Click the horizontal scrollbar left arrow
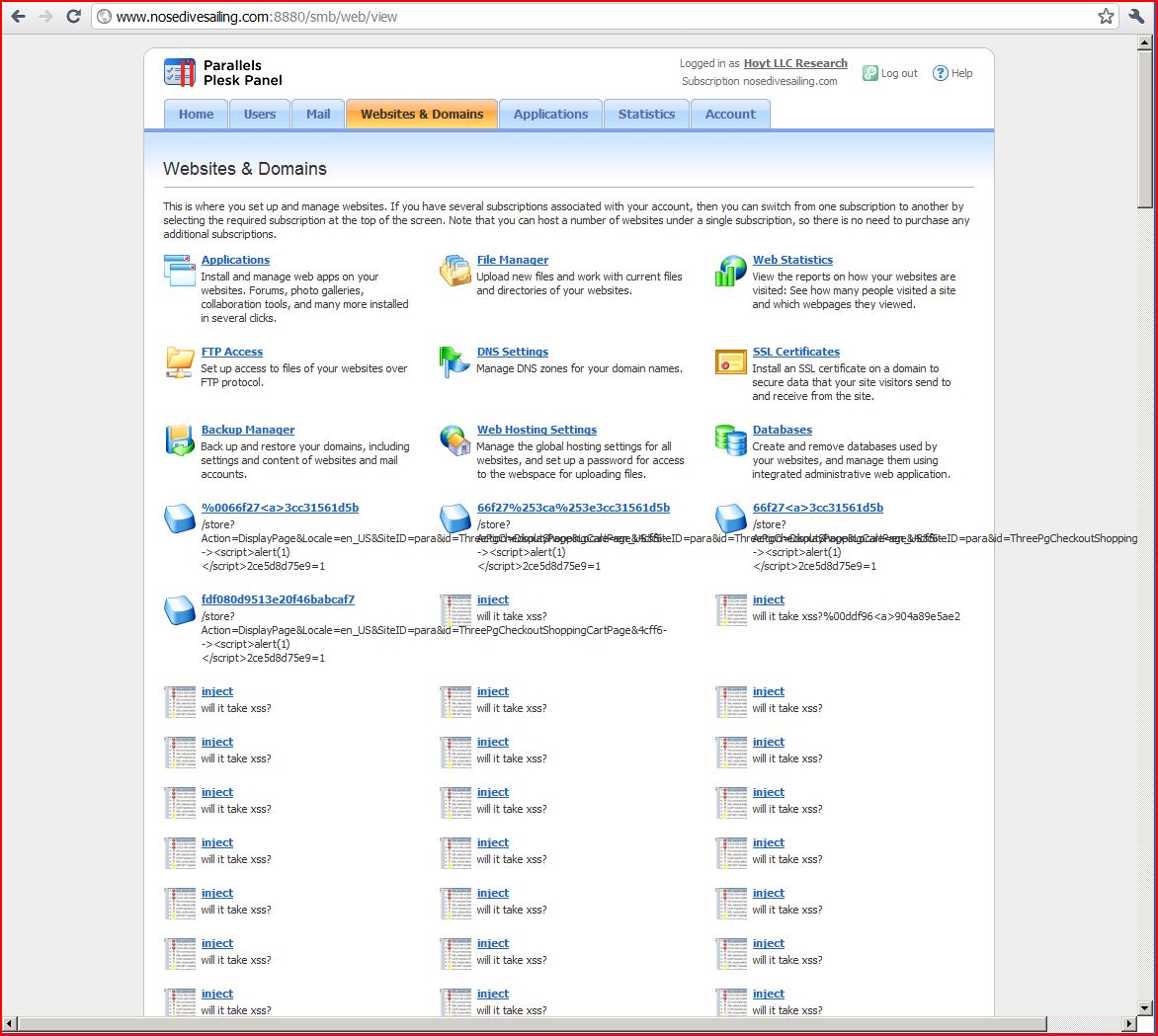Screen dimensions: 1158x1036 point(10,1024)
